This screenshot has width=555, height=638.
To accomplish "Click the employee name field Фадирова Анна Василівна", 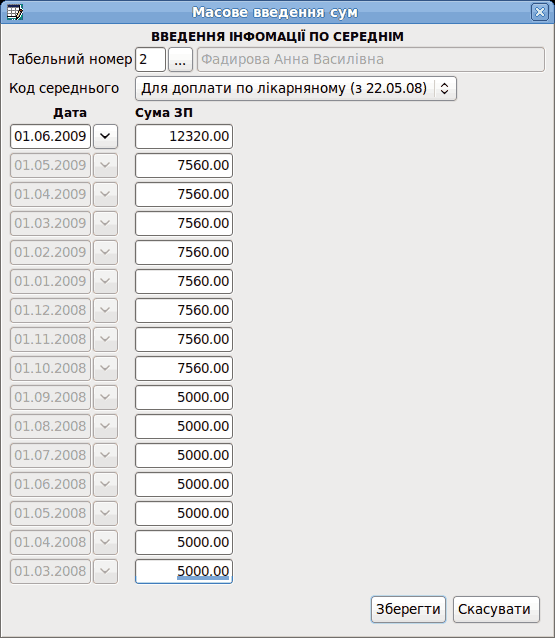I will pos(371,60).
